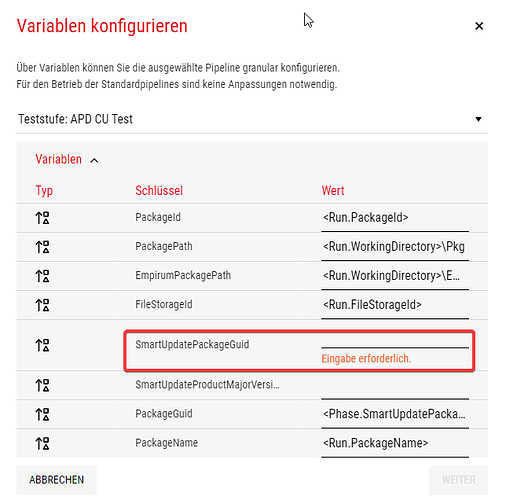The image size is (506, 500).
Task: Edit the PackagePath value field
Action: [395, 247]
